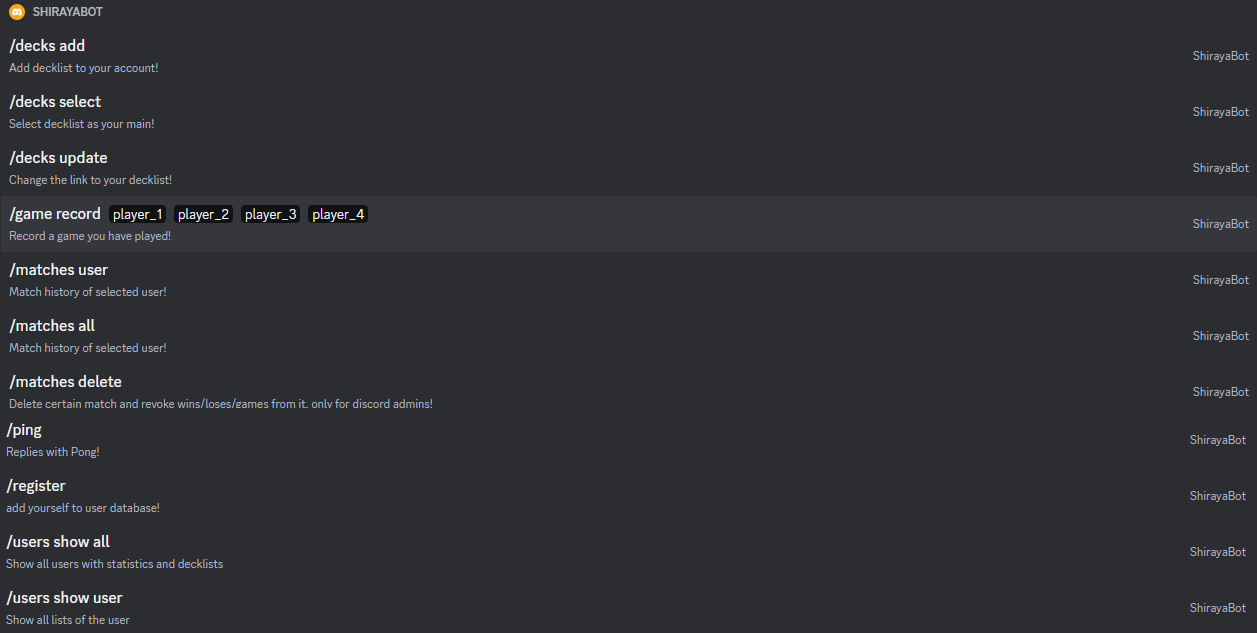Click the ShirayaBot label next to /decks add
Viewport: 1257px width, 633px height.
pos(1220,55)
